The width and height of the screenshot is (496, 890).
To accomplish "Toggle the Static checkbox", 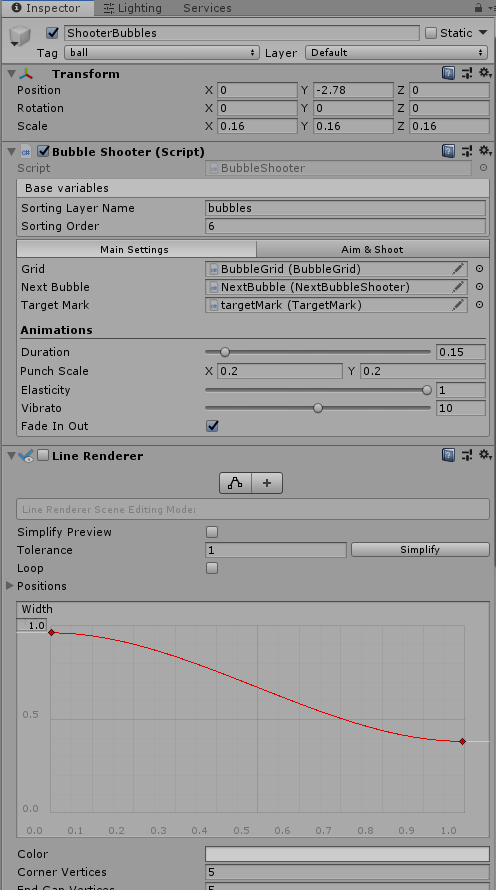I will point(431,33).
